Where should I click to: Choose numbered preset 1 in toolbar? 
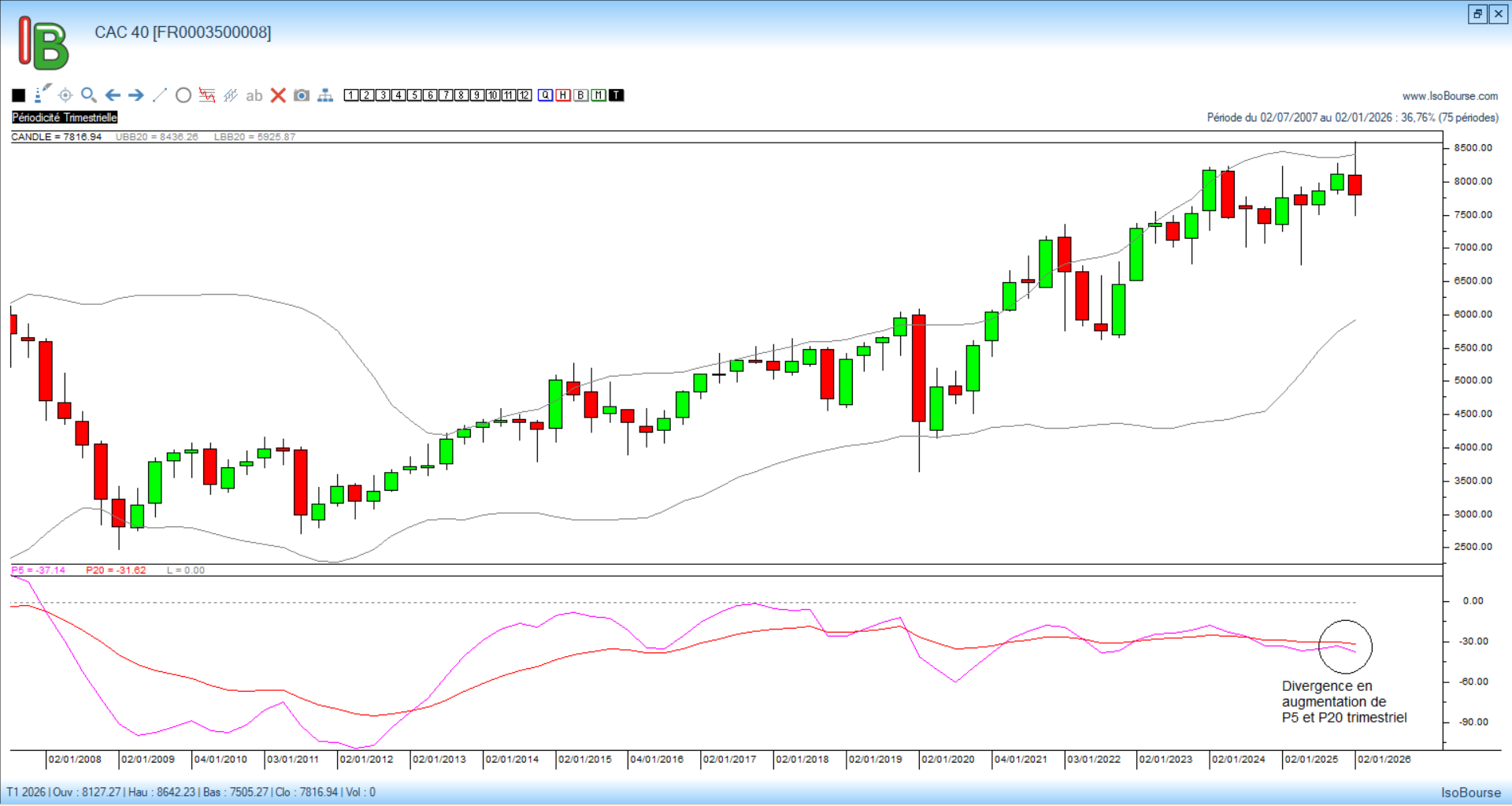351,95
